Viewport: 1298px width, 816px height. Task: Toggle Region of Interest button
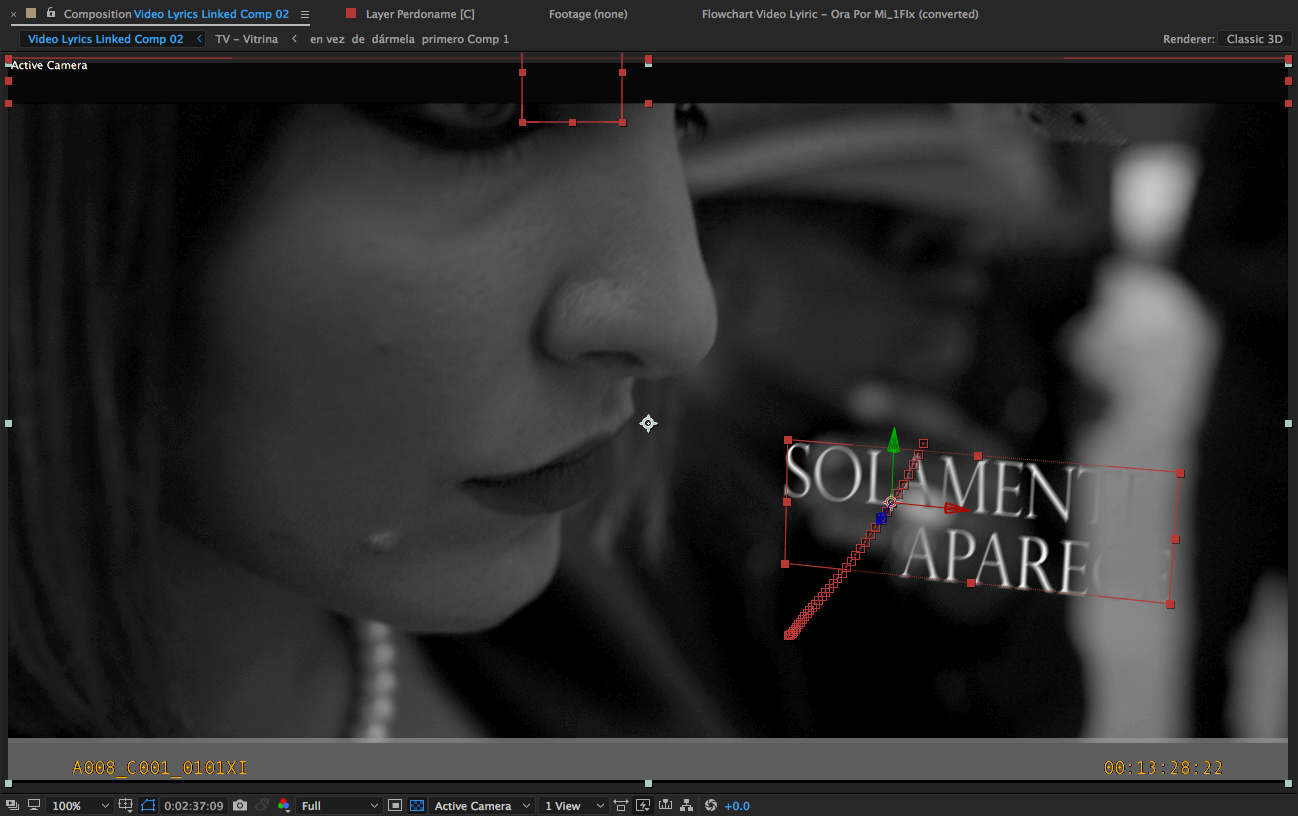pyautogui.click(x=395, y=805)
